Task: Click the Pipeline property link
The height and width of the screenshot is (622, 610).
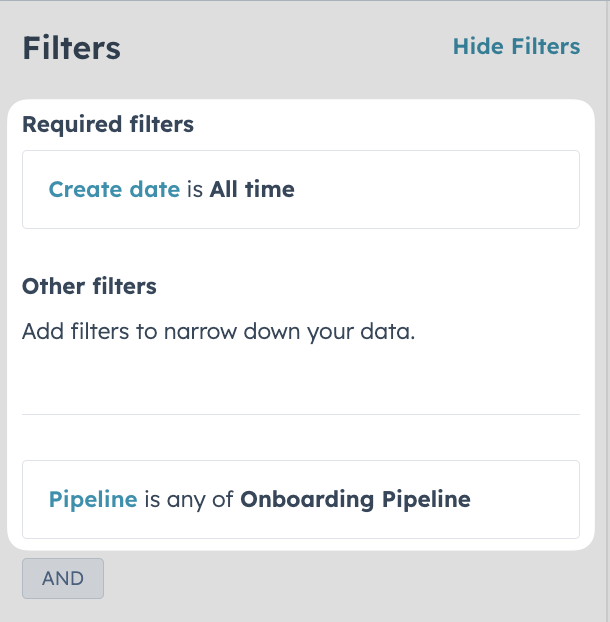Action: [x=93, y=499]
